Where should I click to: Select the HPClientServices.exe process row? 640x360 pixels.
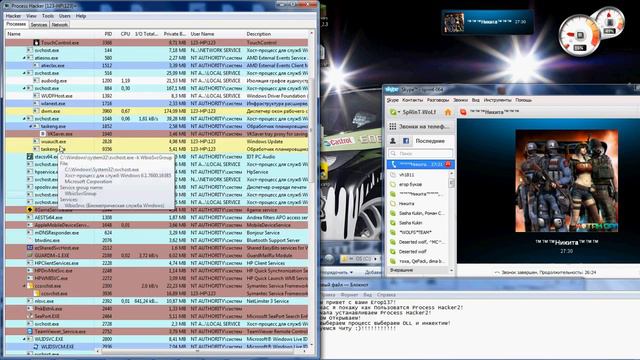157,263
